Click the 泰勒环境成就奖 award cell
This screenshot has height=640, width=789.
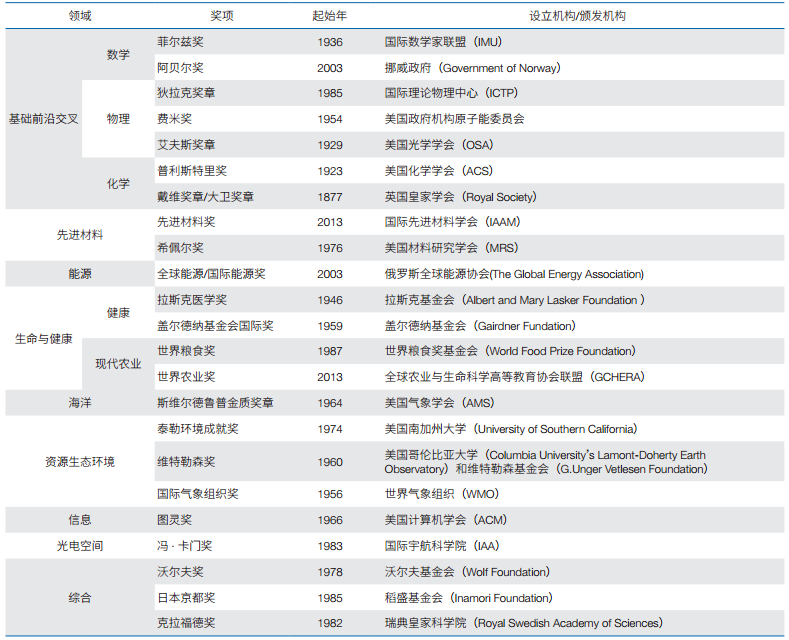point(198,429)
